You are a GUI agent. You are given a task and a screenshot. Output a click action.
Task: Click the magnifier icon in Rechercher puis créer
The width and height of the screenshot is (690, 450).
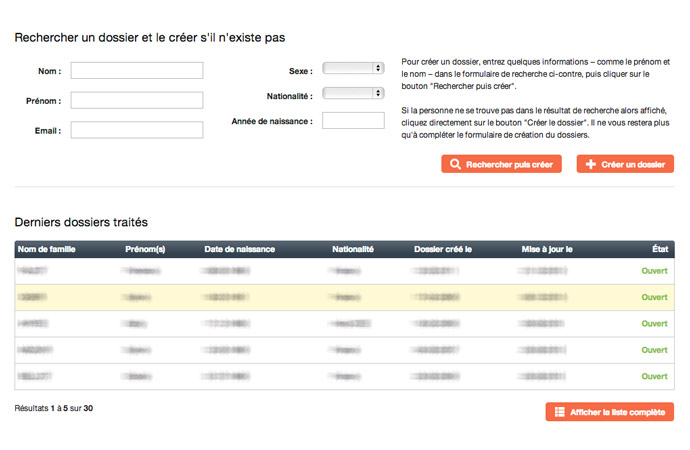[x=455, y=164]
